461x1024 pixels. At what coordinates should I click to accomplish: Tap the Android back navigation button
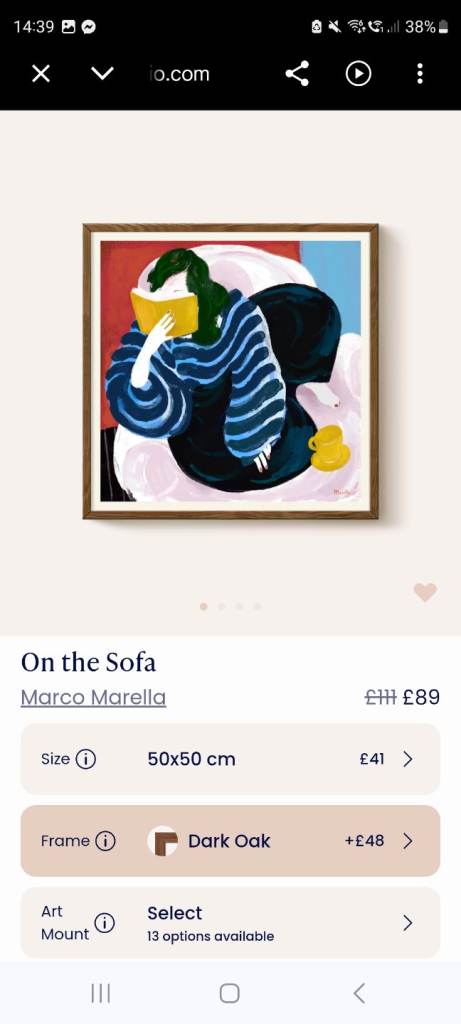pos(358,993)
